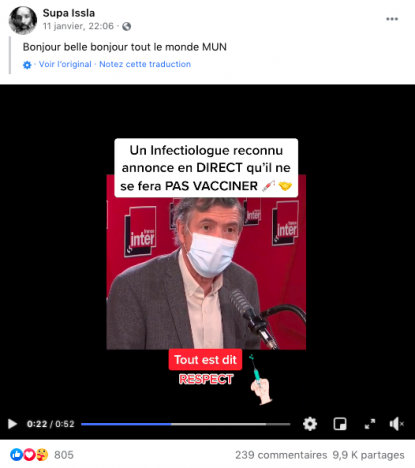Open video settings gear
This screenshot has width=415, height=468.
tap(310, 424)
